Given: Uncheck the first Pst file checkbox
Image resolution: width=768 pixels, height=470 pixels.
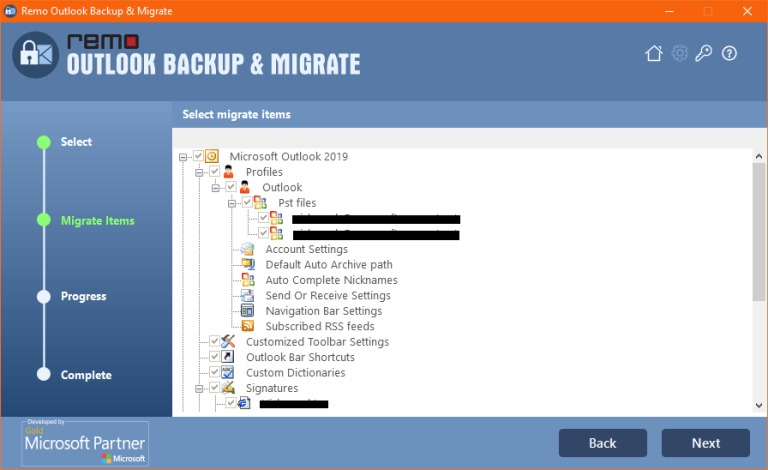Looking at the screenshot, I should click(264, 217).
